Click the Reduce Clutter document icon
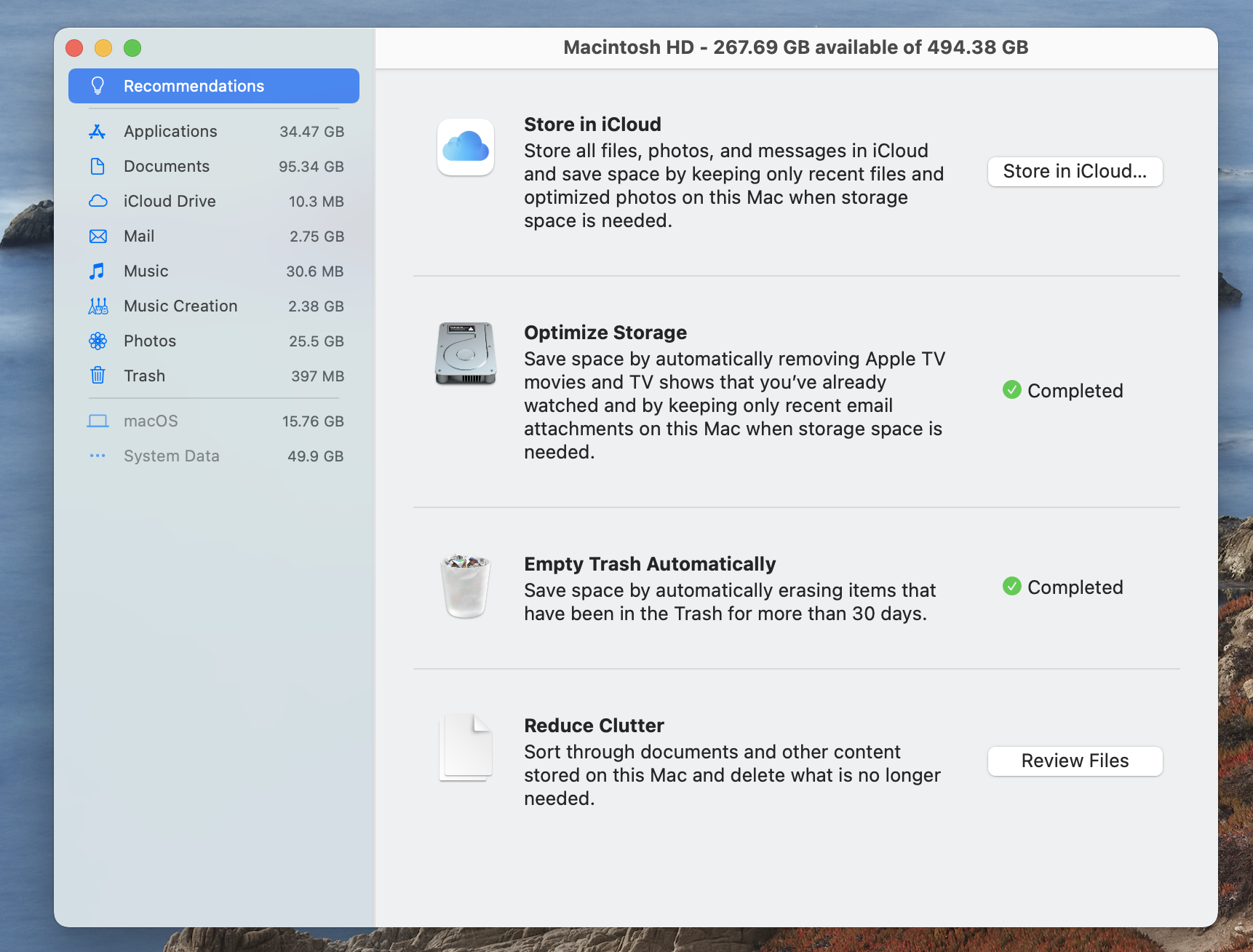Viewport: 1253px width, 952px height. (466, 747)
